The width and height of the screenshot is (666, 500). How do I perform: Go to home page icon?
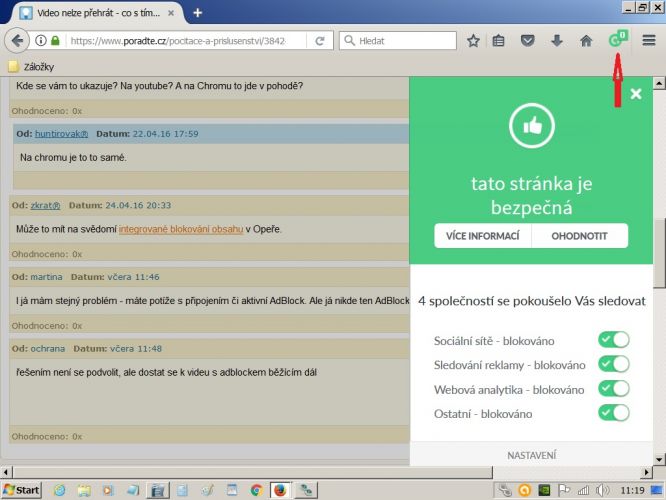click(586, 41)
